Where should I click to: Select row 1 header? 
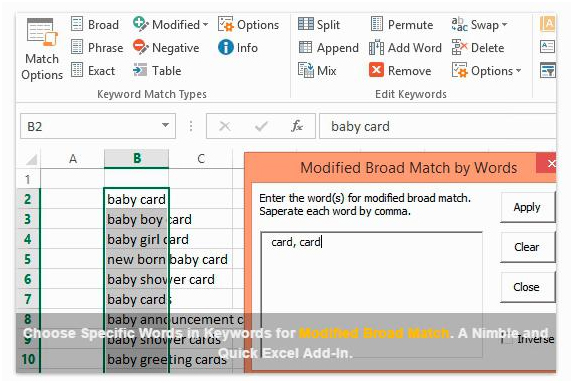pos(28,179)
